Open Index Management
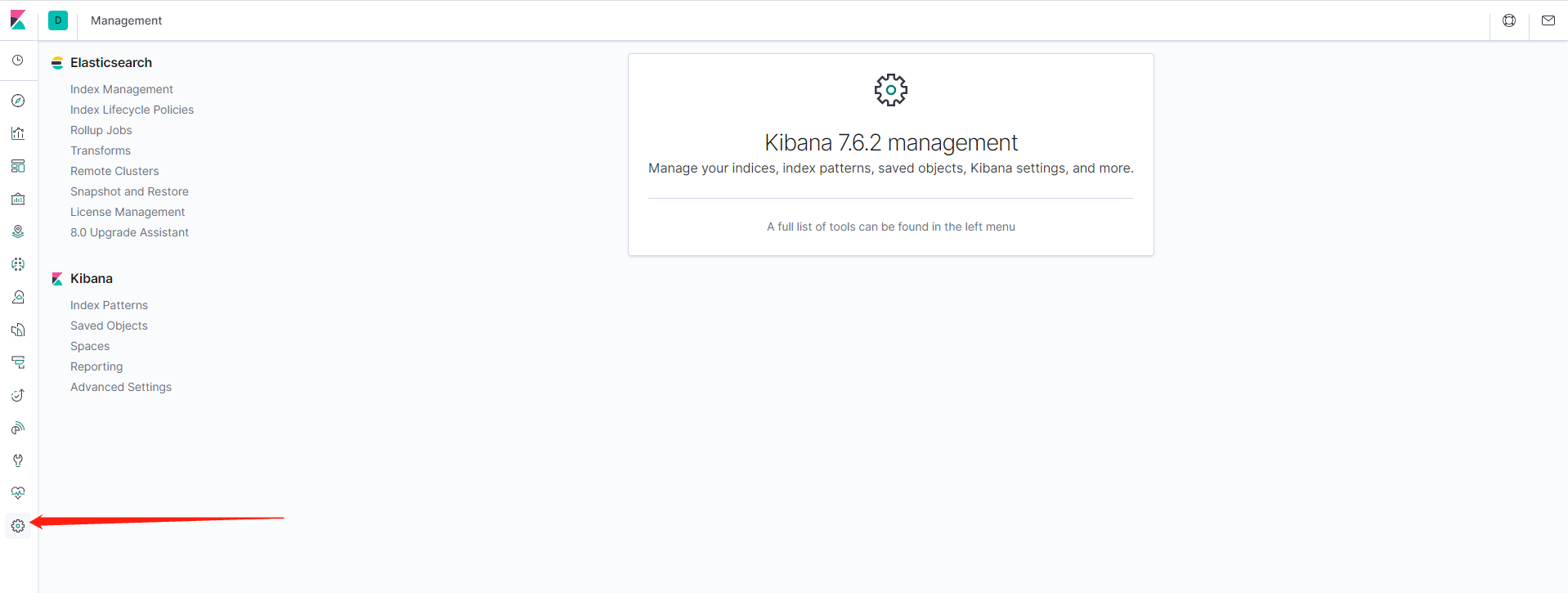This screenshot has height=593, width=1568. coord(122,89)
